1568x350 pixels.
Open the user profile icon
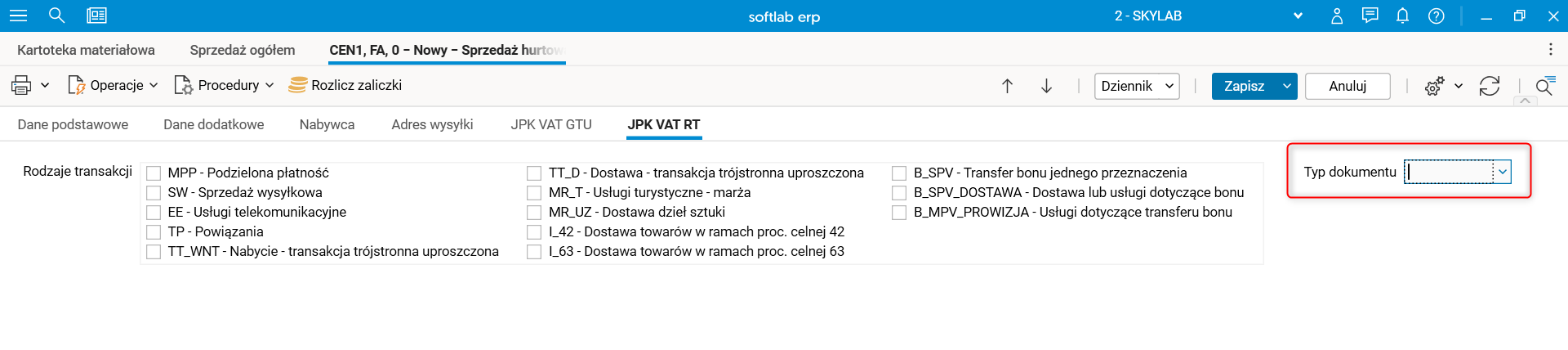pyautogui.click(x=1337, y=16)
